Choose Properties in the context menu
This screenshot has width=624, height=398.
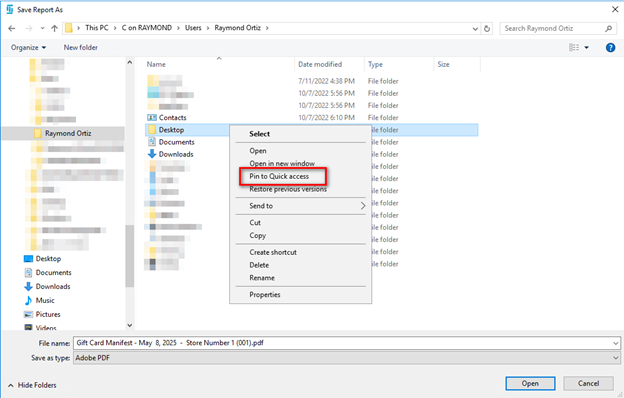(265, 295)
